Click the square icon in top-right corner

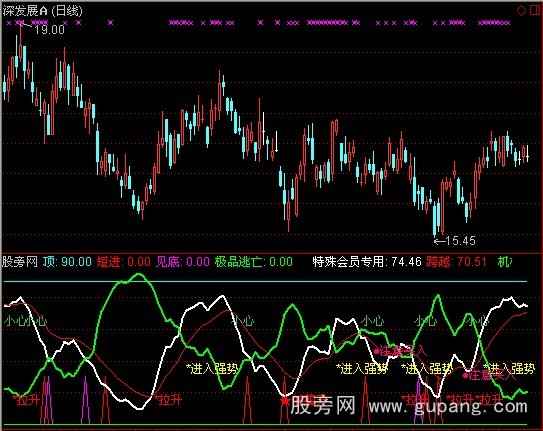[535, 11]
